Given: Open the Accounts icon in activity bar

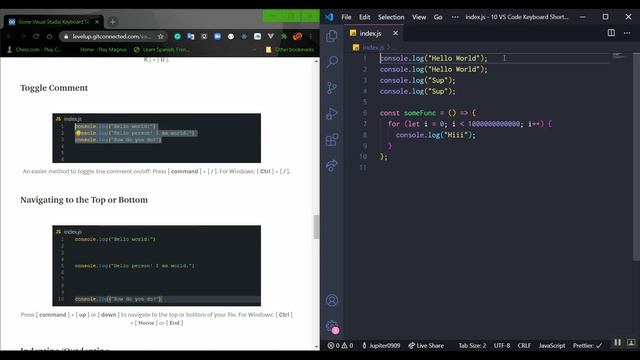Looking at the screenshot, I should (332, 300).
